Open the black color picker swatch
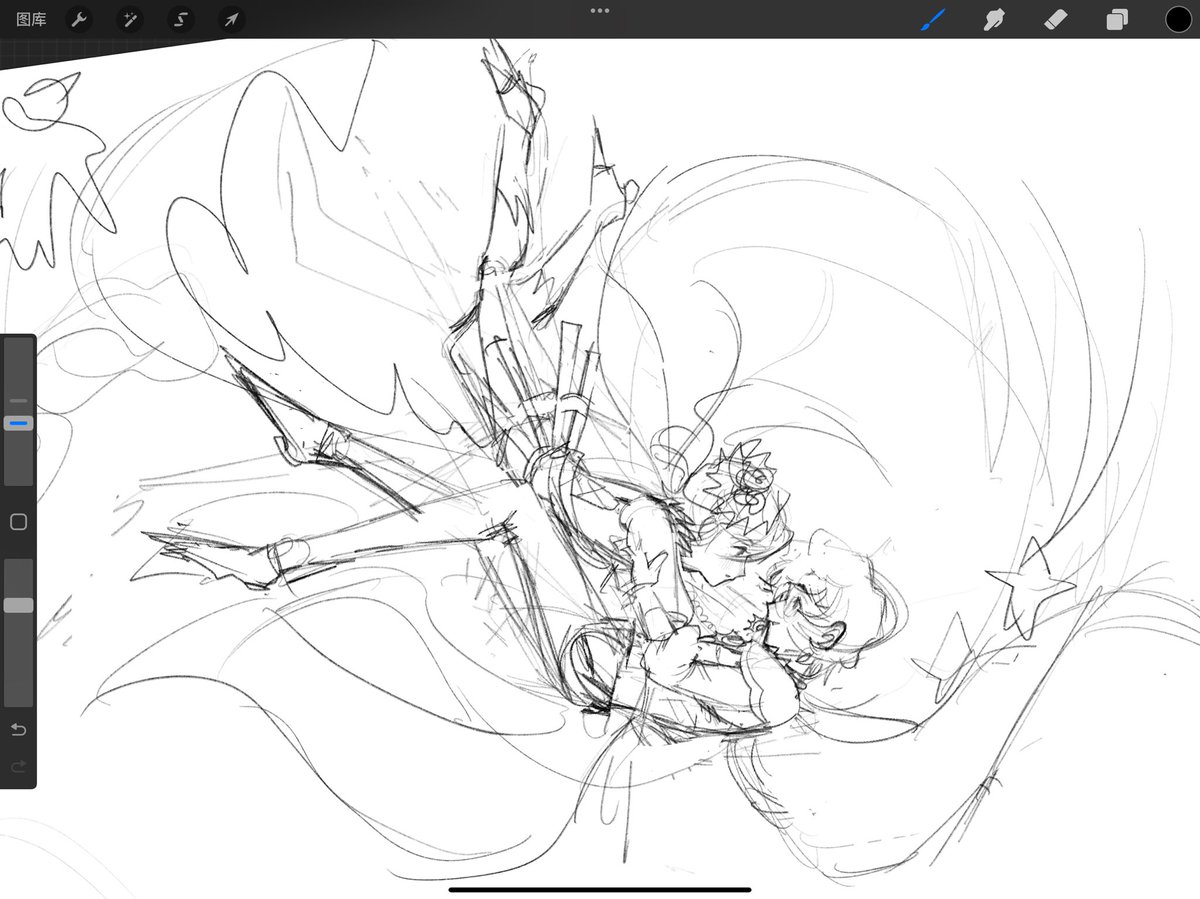 1178,19
